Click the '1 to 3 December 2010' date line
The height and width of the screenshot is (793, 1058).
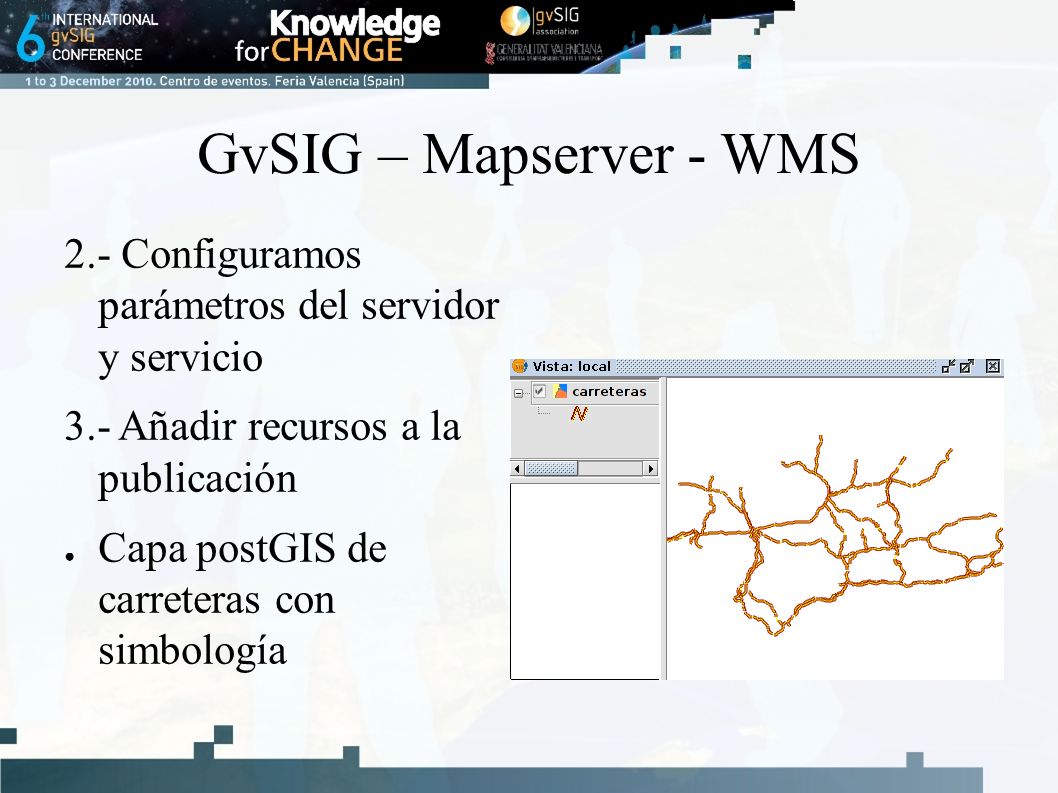(x=215, y=81)
